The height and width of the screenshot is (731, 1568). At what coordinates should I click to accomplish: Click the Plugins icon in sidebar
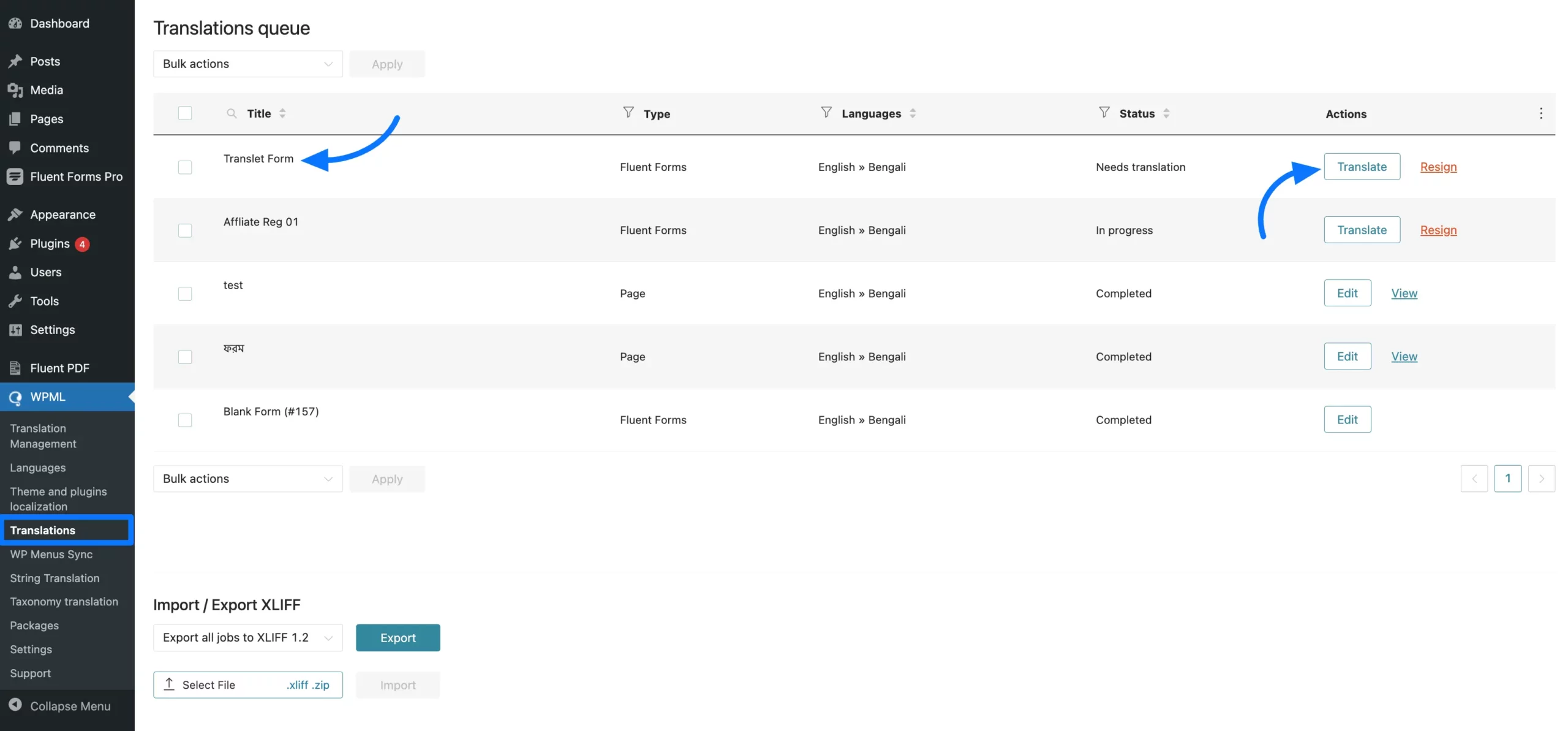coord(15,244)
